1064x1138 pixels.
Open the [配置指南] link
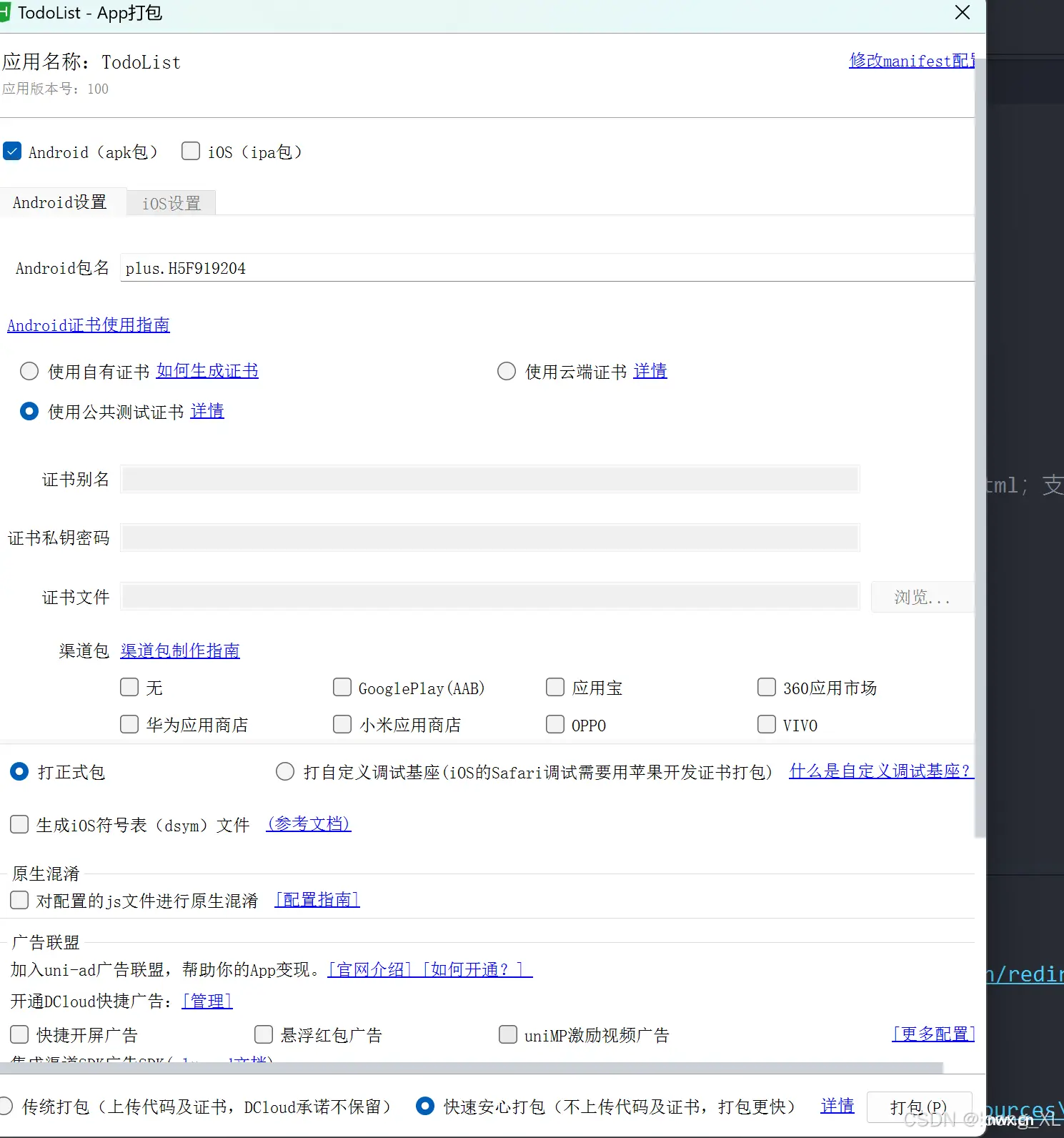(x=317, y=899)
